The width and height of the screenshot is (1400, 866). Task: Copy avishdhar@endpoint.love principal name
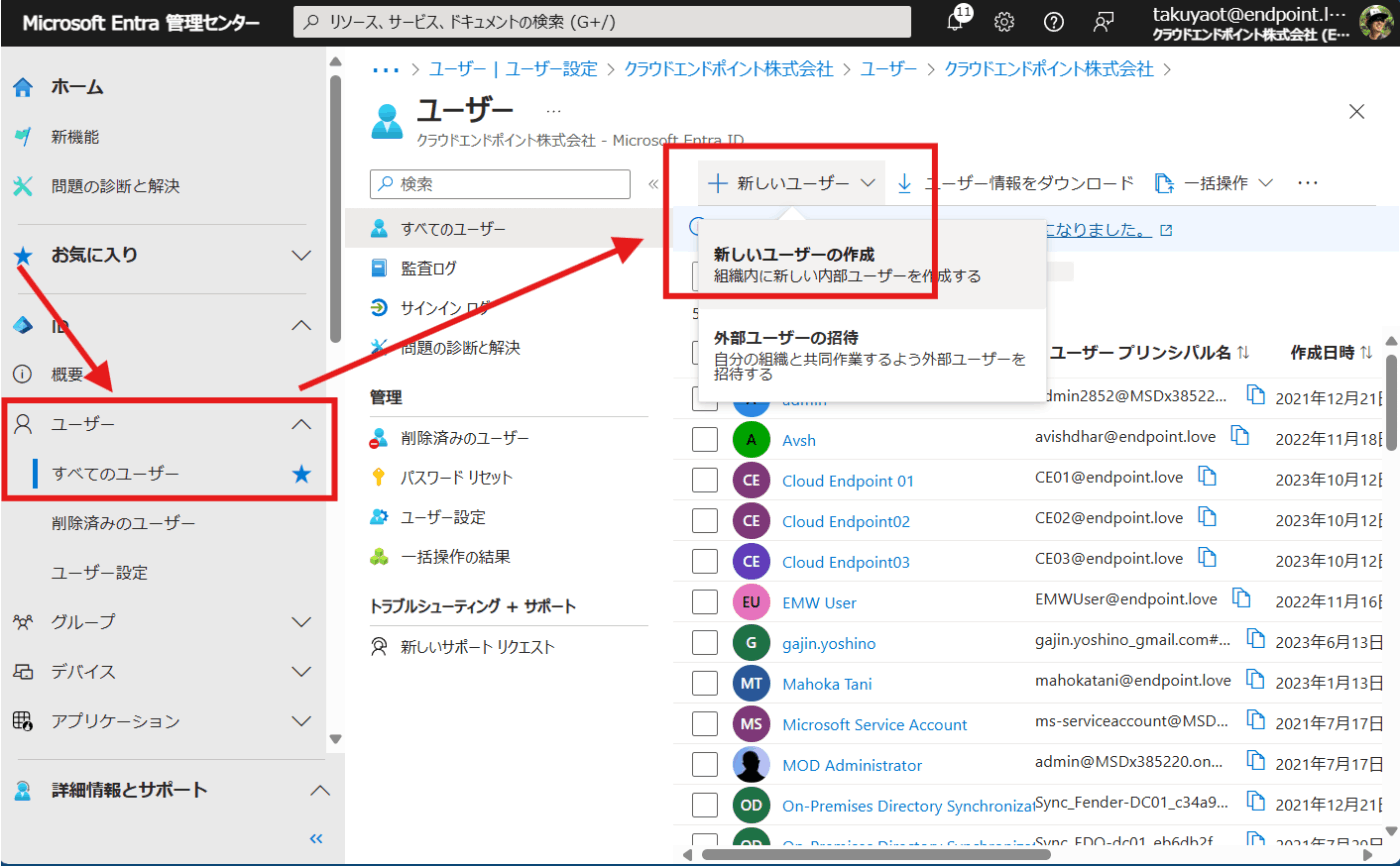[1241, 435]
